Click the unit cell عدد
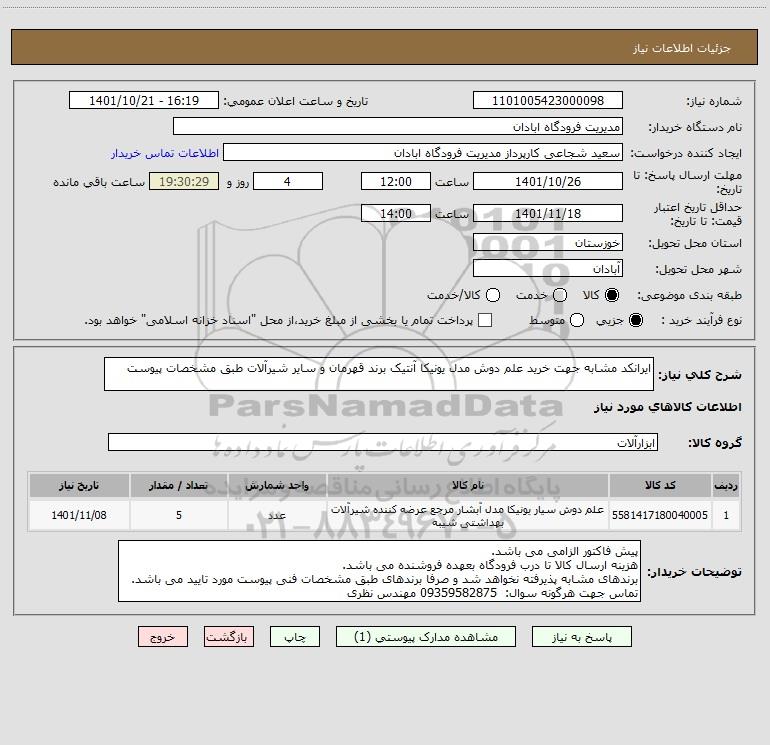The image size is (770, 745). point(277,515)
